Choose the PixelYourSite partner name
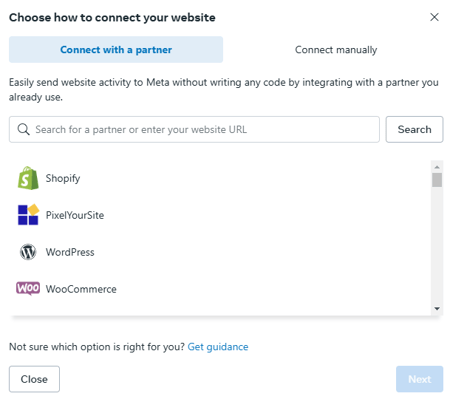The width and height of the screenshot is (450, 399). pos(75,215)
